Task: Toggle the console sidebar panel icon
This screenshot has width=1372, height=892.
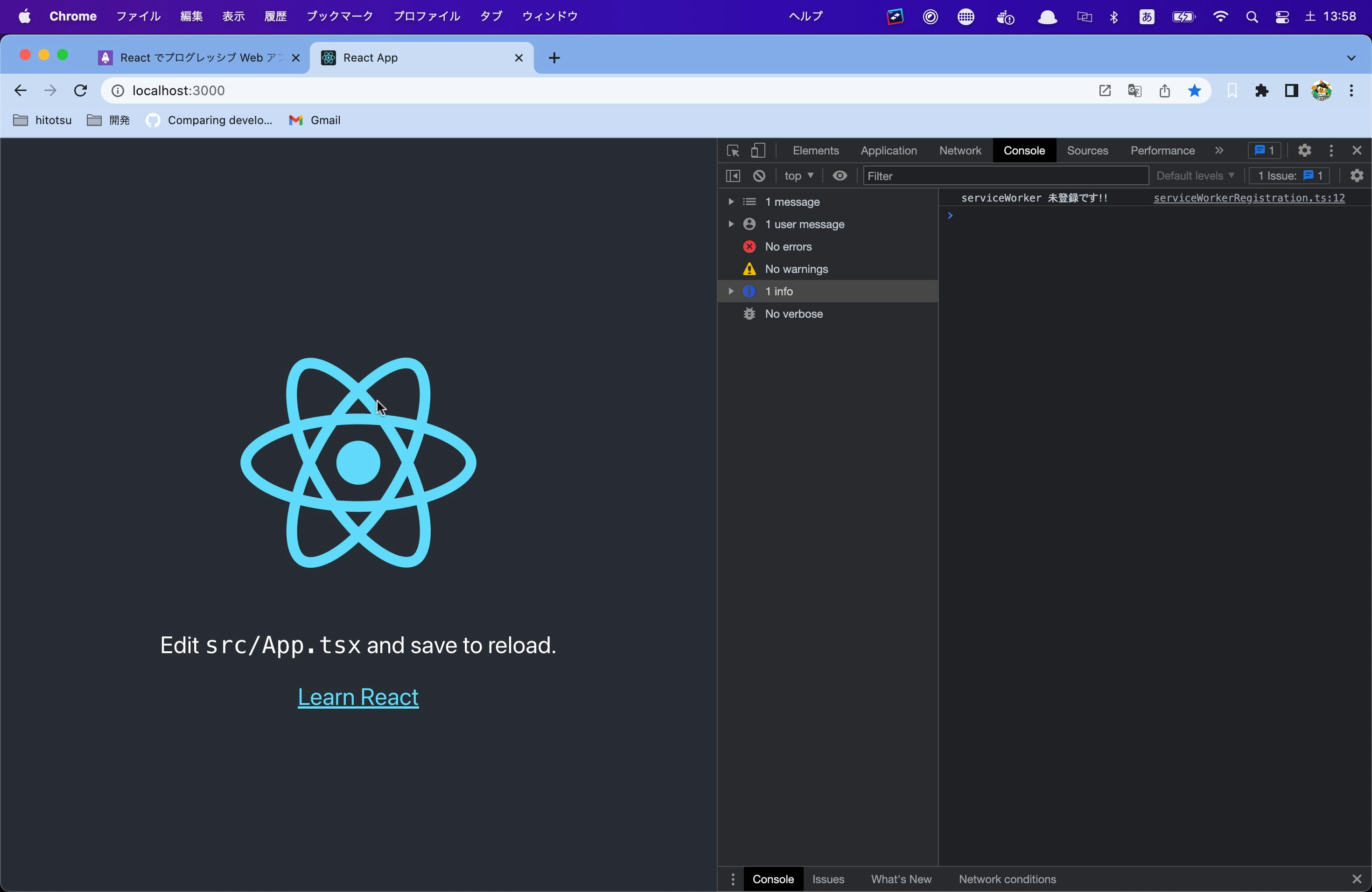Action: [x=733, y=176]
